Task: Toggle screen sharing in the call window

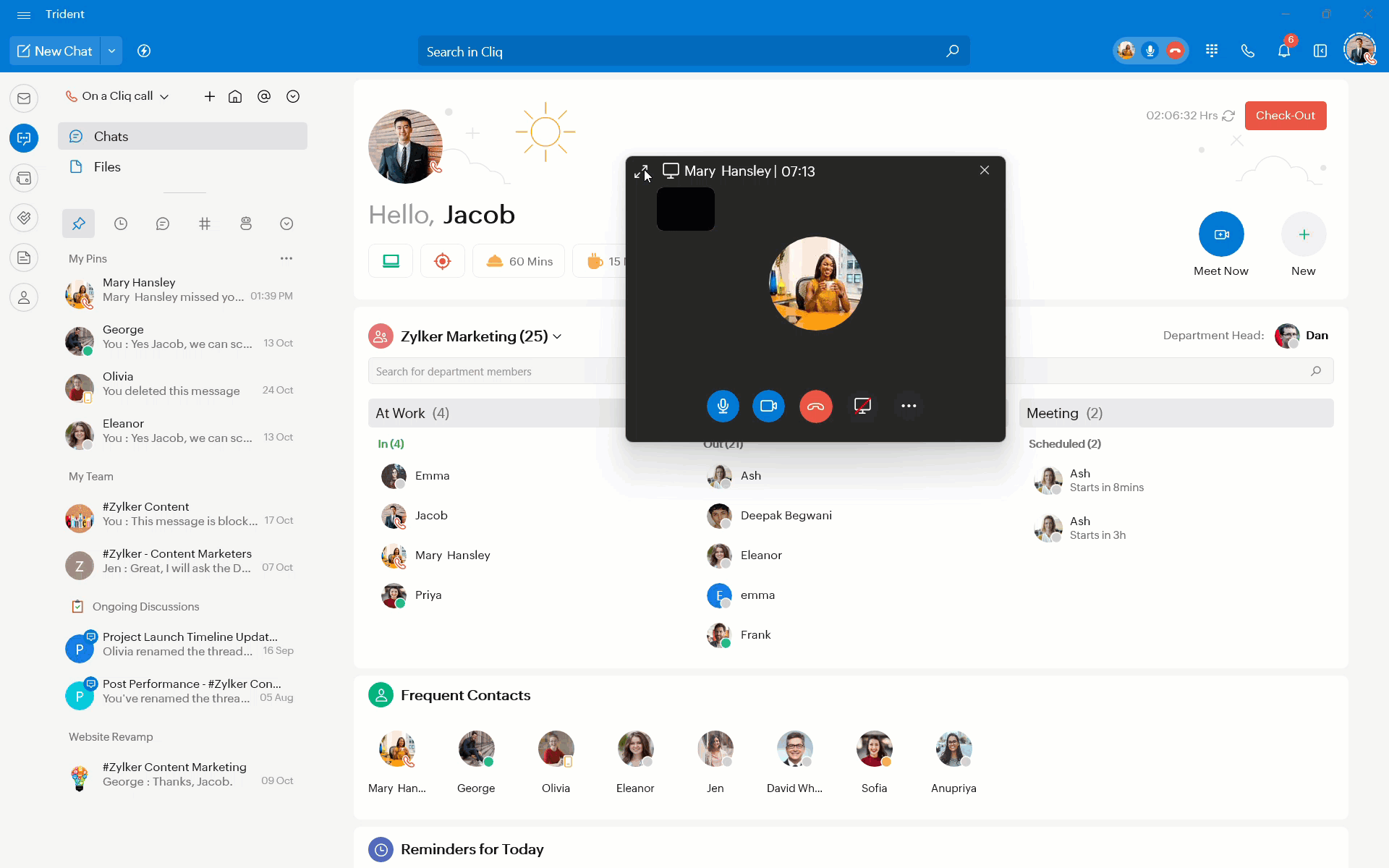Action: tap(862, 406)
